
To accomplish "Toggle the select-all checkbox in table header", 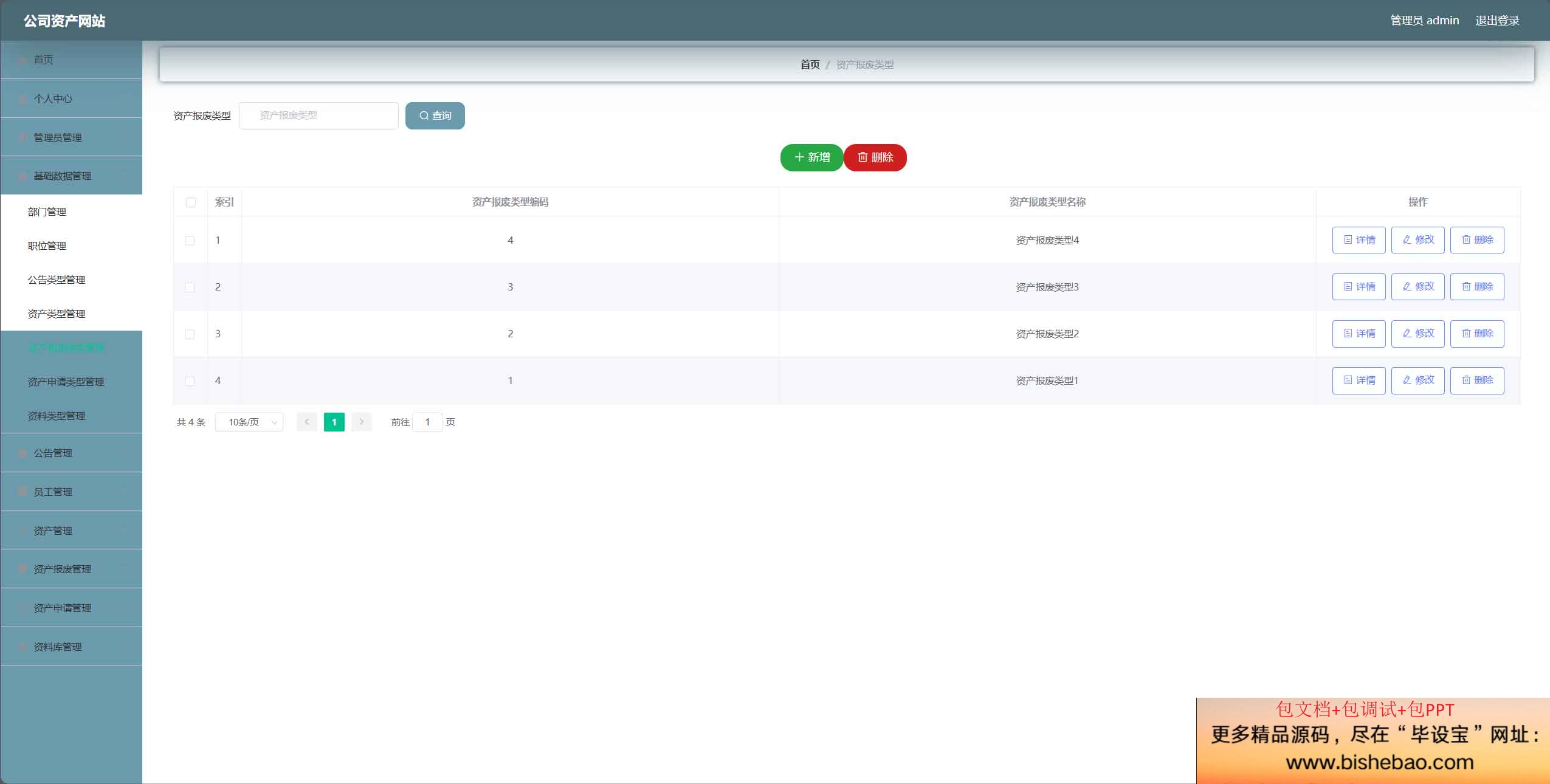I will [191, 202].
